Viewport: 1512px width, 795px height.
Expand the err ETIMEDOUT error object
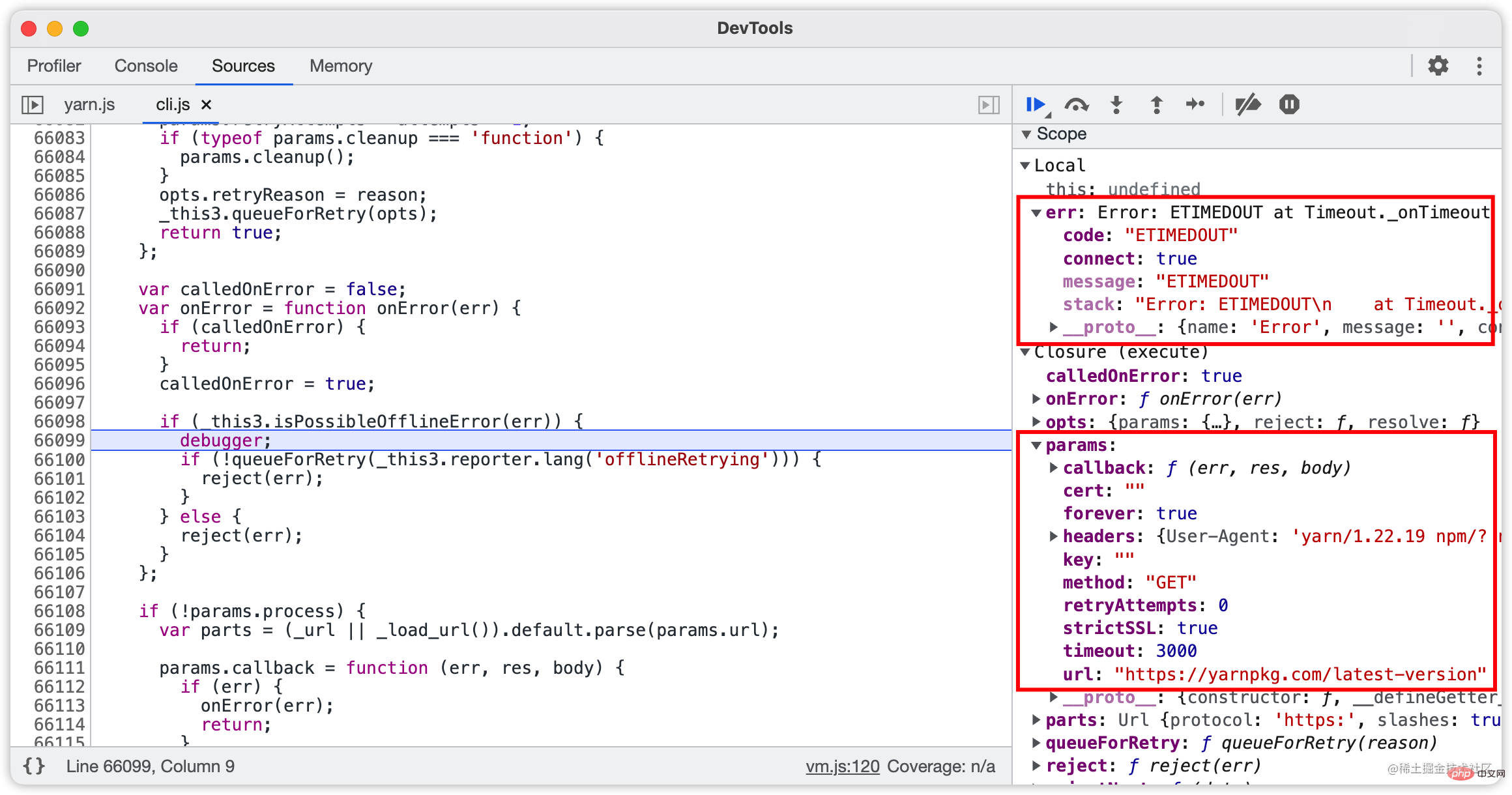tap(1036, 210)
